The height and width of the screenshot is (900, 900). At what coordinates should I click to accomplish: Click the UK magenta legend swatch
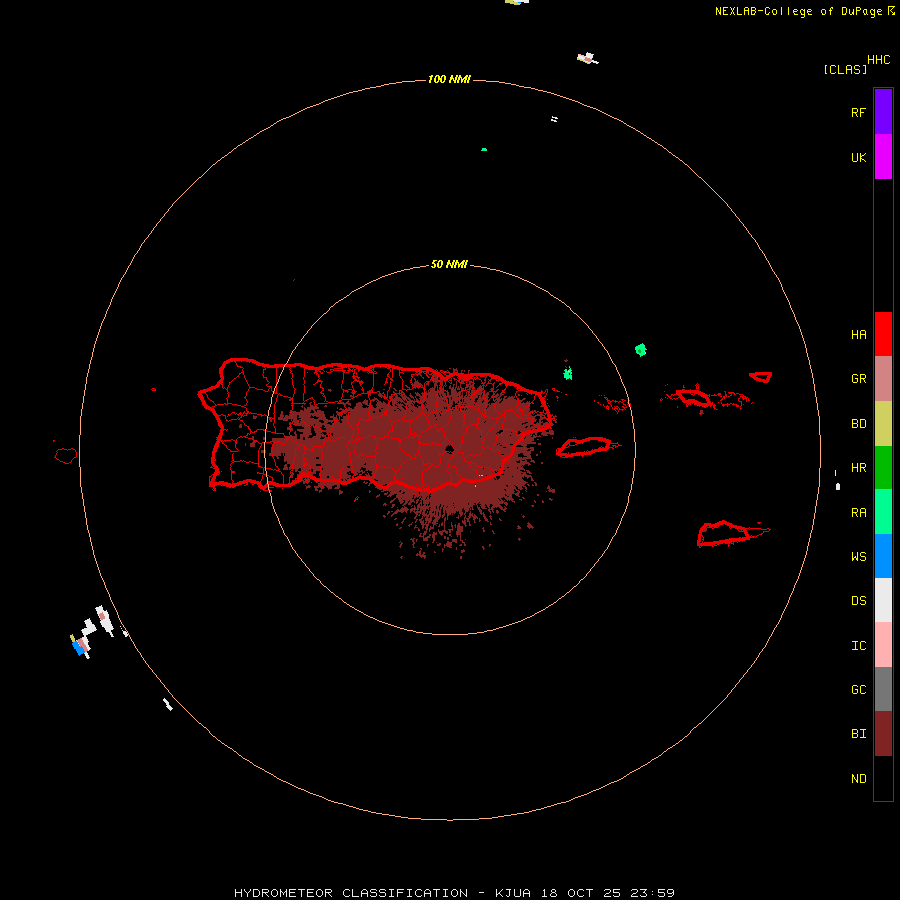(883, 157)
